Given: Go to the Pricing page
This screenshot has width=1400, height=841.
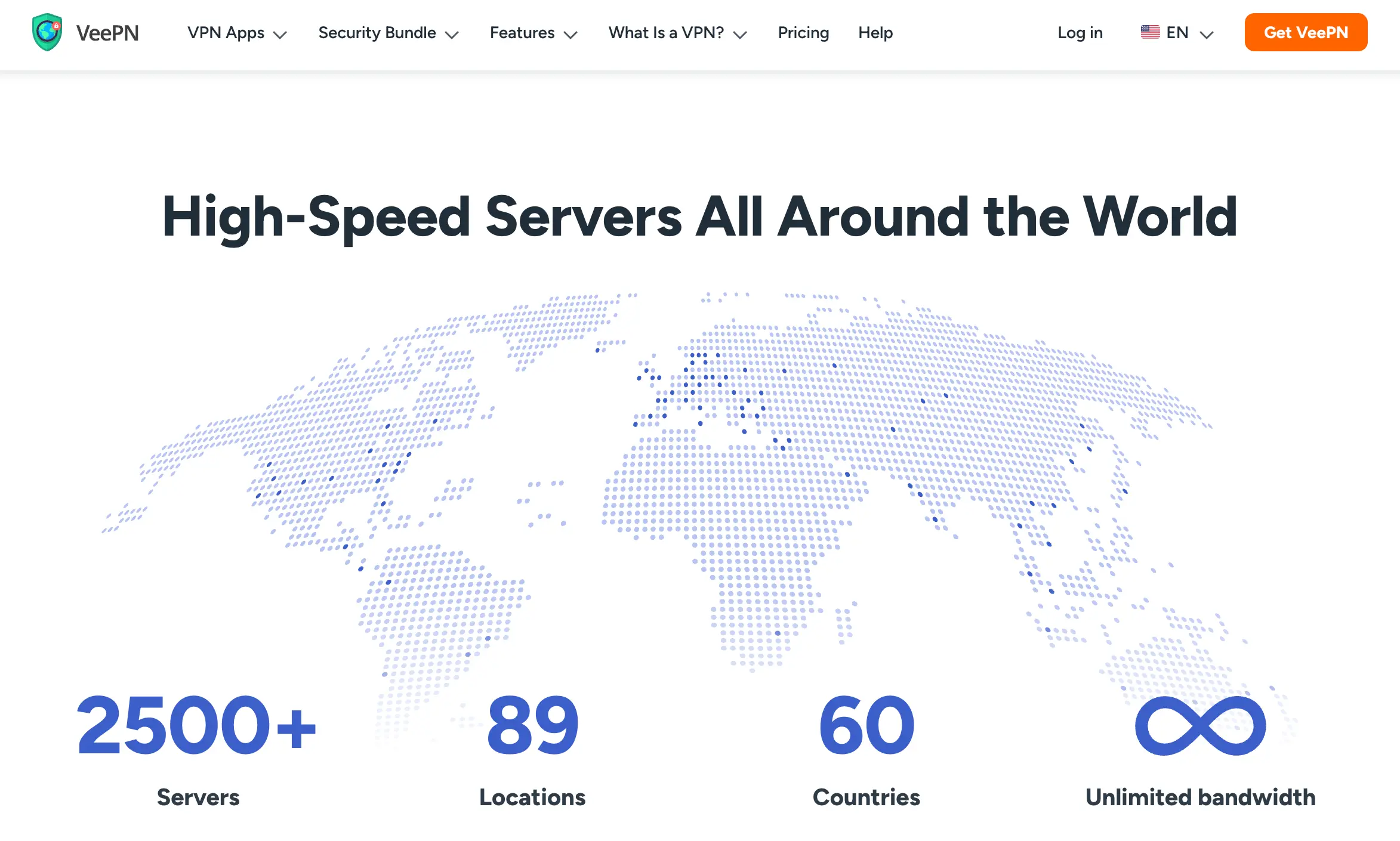Looking at the screenshot, I should (x=803, y=33).
